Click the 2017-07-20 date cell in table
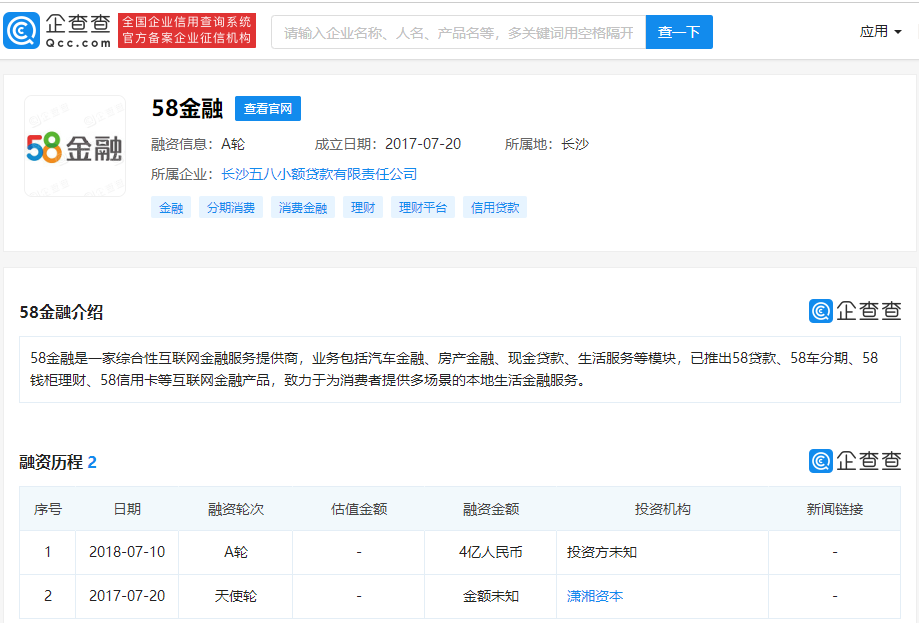Viewport: 919px width, 623px height. click(x=127, y=596)
